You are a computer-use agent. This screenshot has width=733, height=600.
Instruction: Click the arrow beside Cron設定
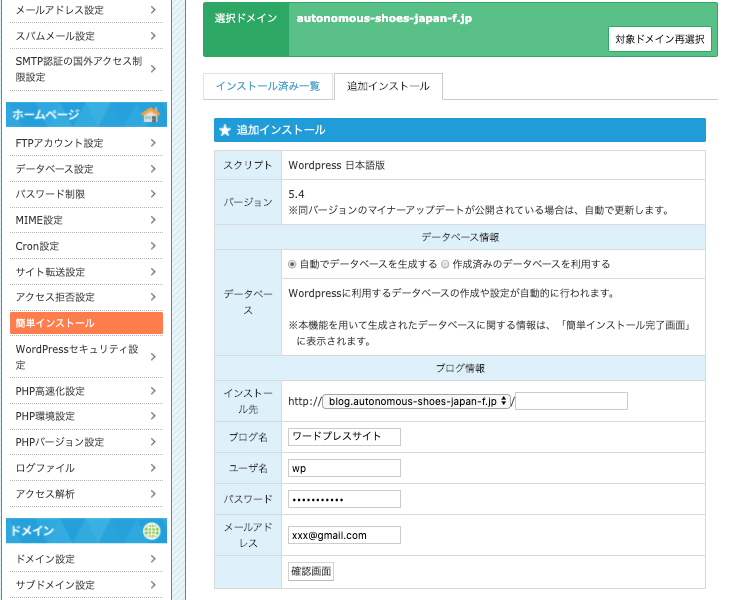point(153,246)
